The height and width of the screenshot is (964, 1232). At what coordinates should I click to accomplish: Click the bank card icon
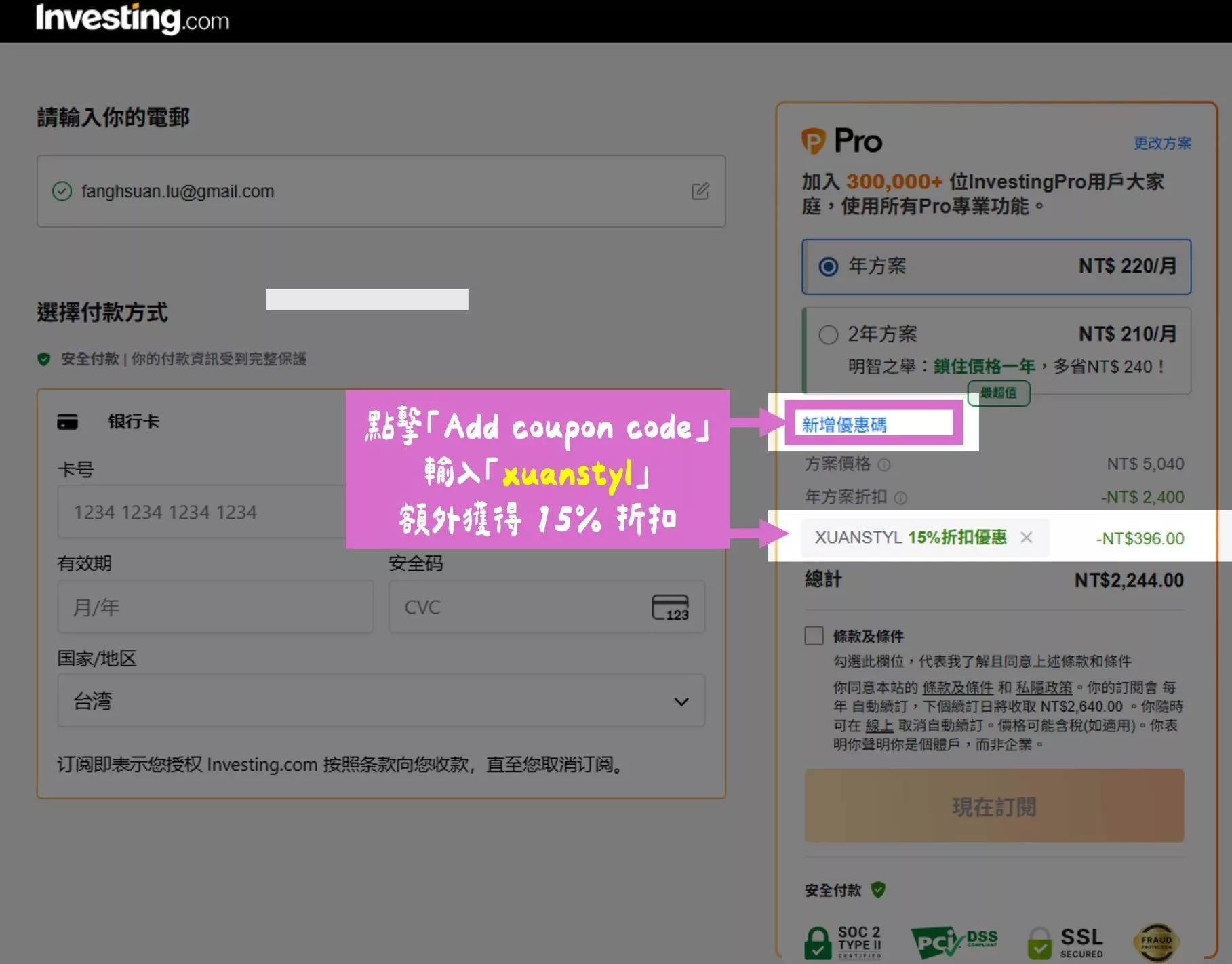point(67,422)
